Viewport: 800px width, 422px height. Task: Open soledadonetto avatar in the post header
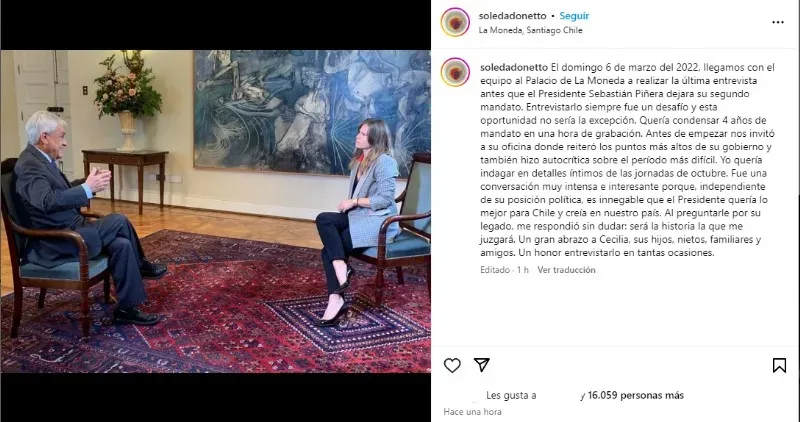[455, 22]
